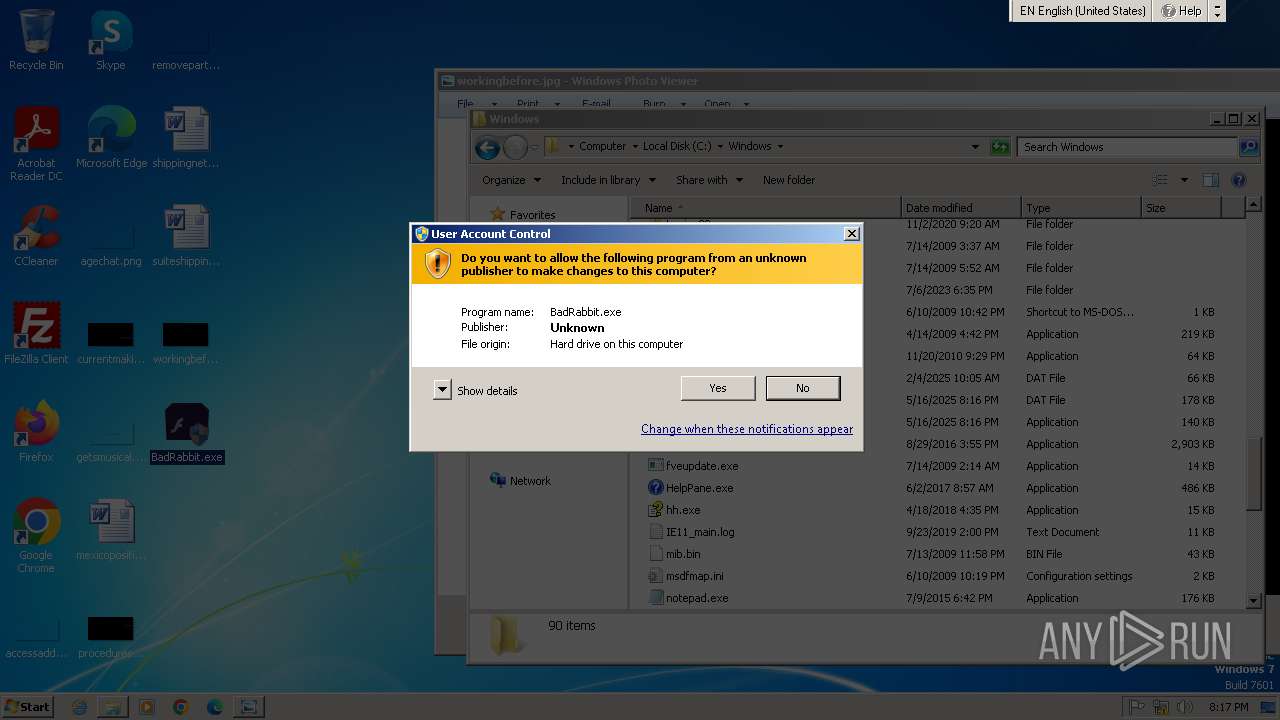Open Share with dropdown

pos(709,180)
